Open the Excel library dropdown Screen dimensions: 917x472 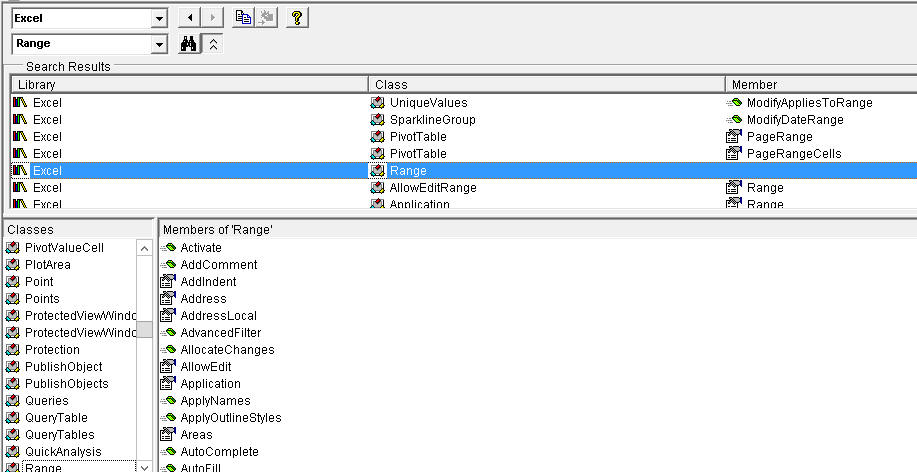[159, 19]
